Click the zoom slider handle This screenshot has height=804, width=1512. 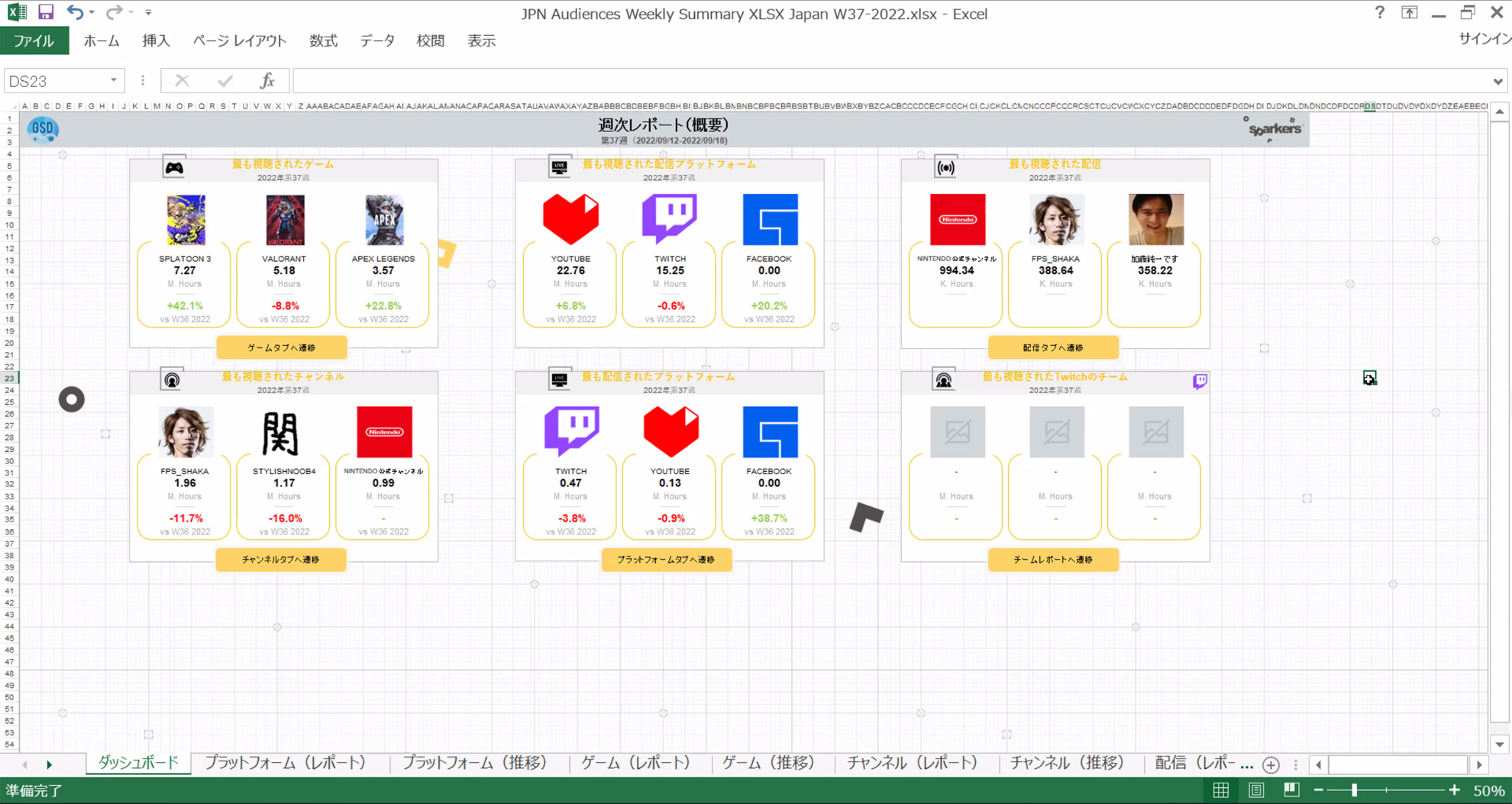[1355, 790]
